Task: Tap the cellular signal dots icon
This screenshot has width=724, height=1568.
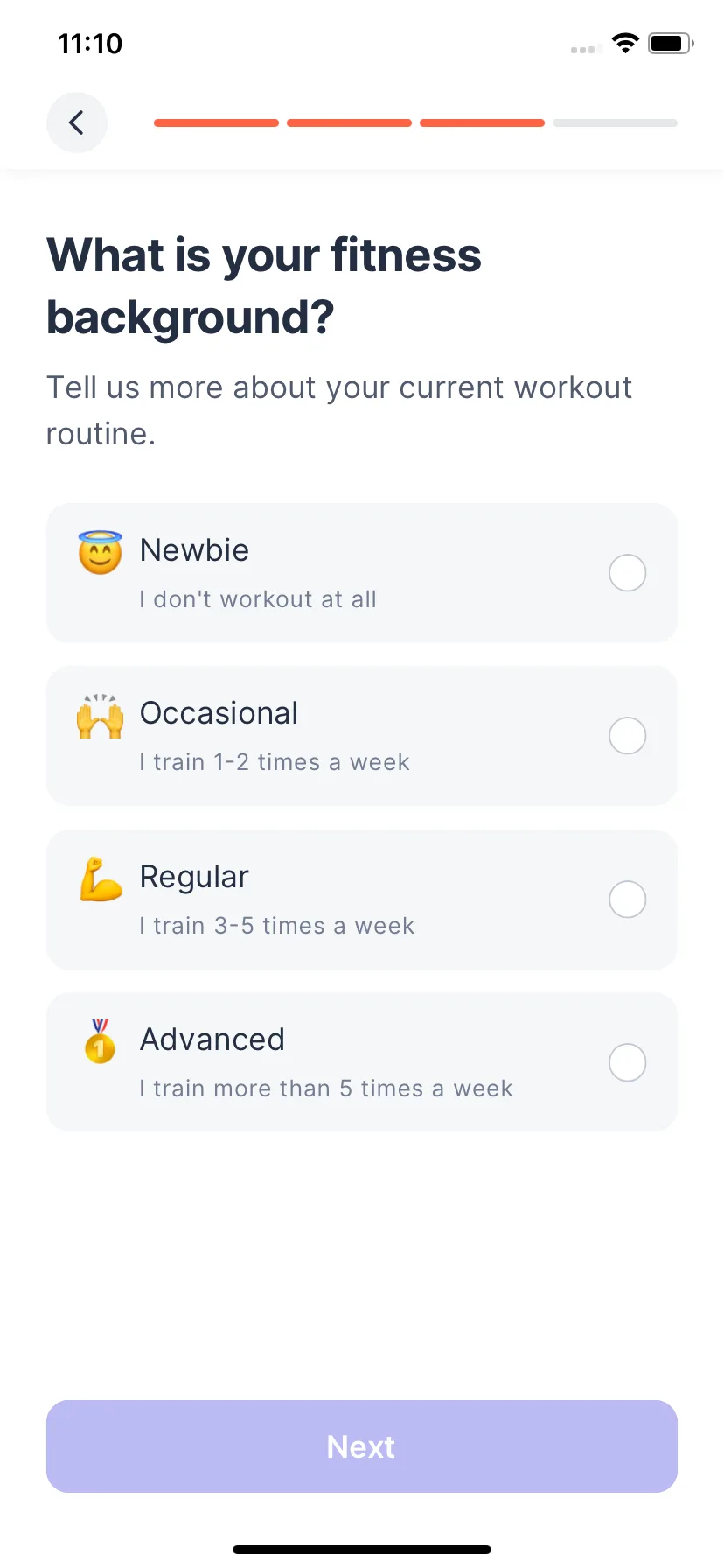Action: [x=586, y=49]
